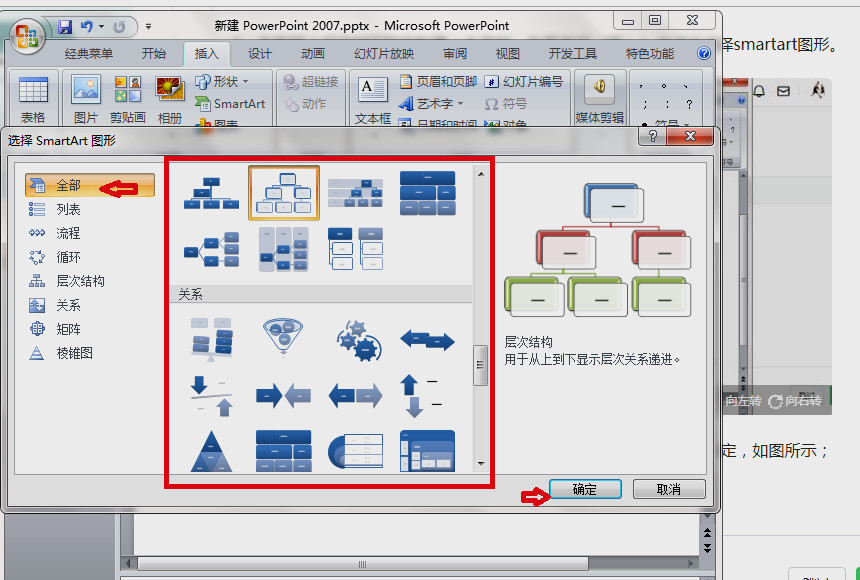Confirm selection with 确定 button
860x580 pixels.
[585, 489]
